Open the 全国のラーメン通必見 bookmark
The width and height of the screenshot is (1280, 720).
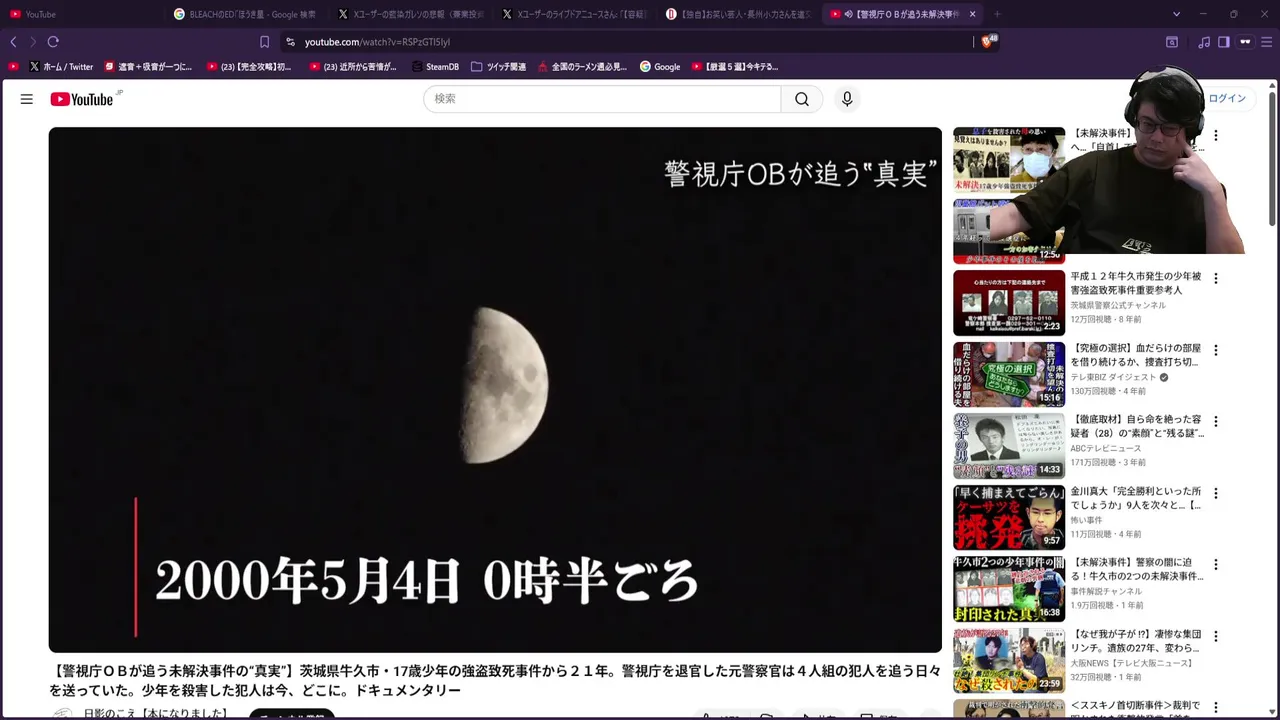[582, 67]
